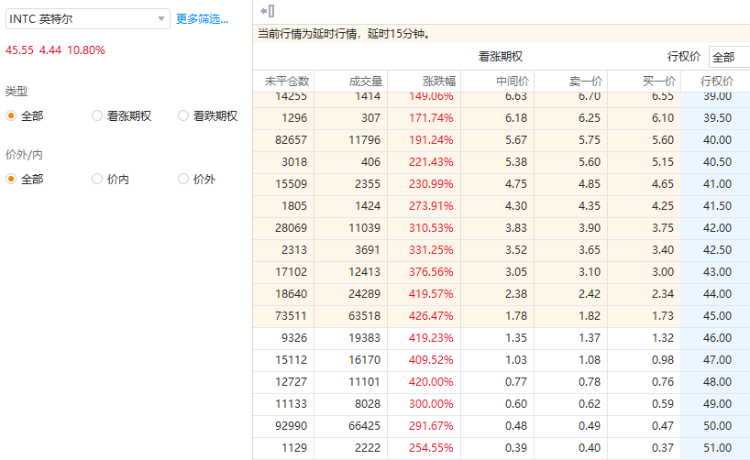Image resolution: width=750 pixels, height=460 pixels.
Task: Click change value 310.53%
Action: coord(431,228)
